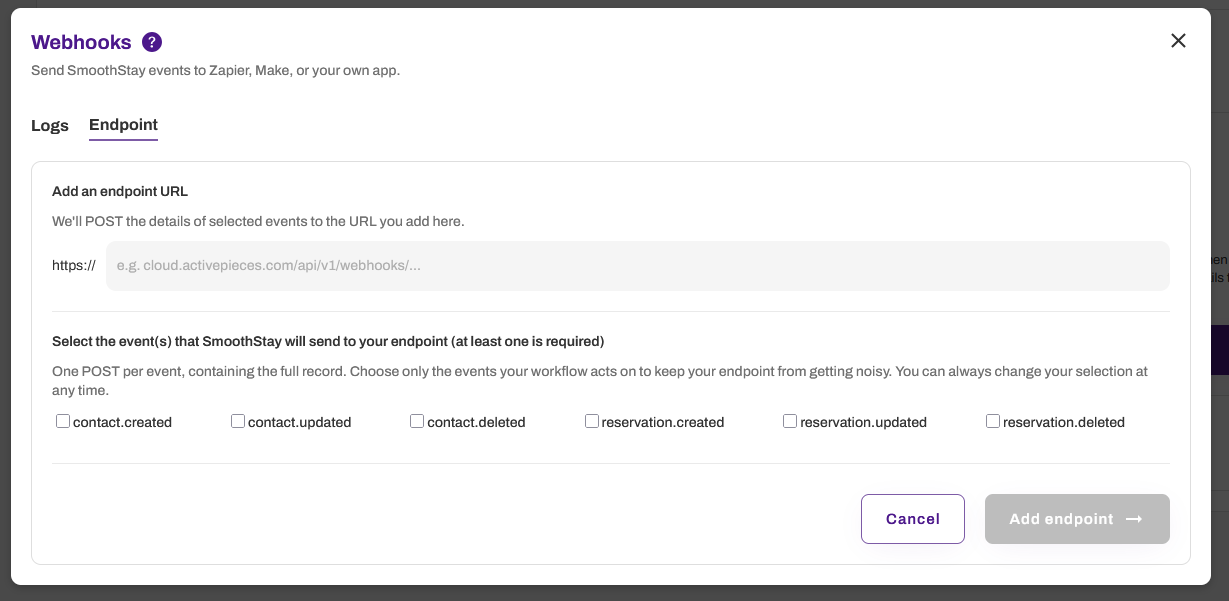Click the Webhooks dialog title
The image size is (1229, 601).
(x=81, y=42)
